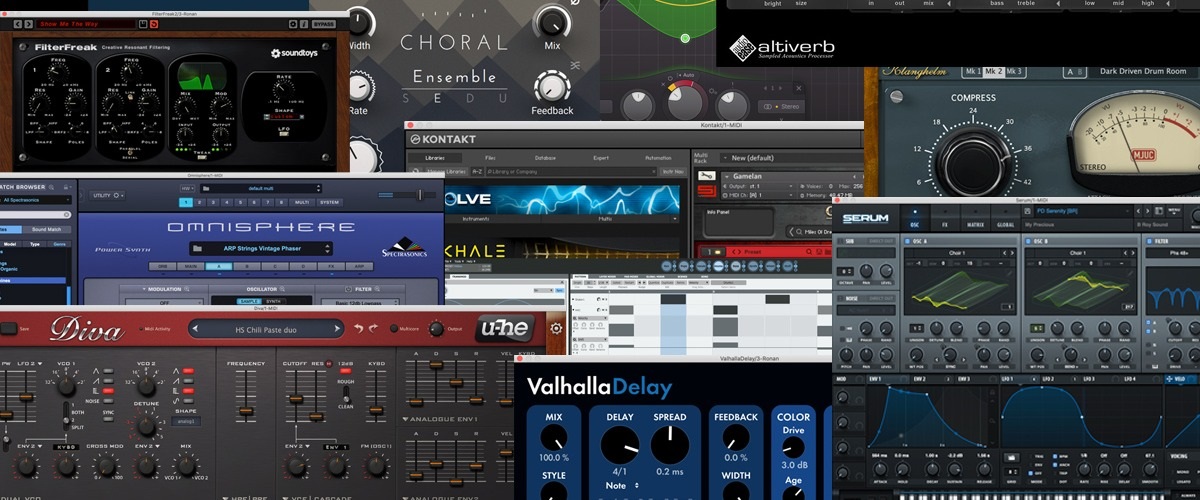Screen dimensions: 1200x500
Task: Click ValhallaDelay SPREAD knob
Action: pyautogui.click(x=669, y=445)
